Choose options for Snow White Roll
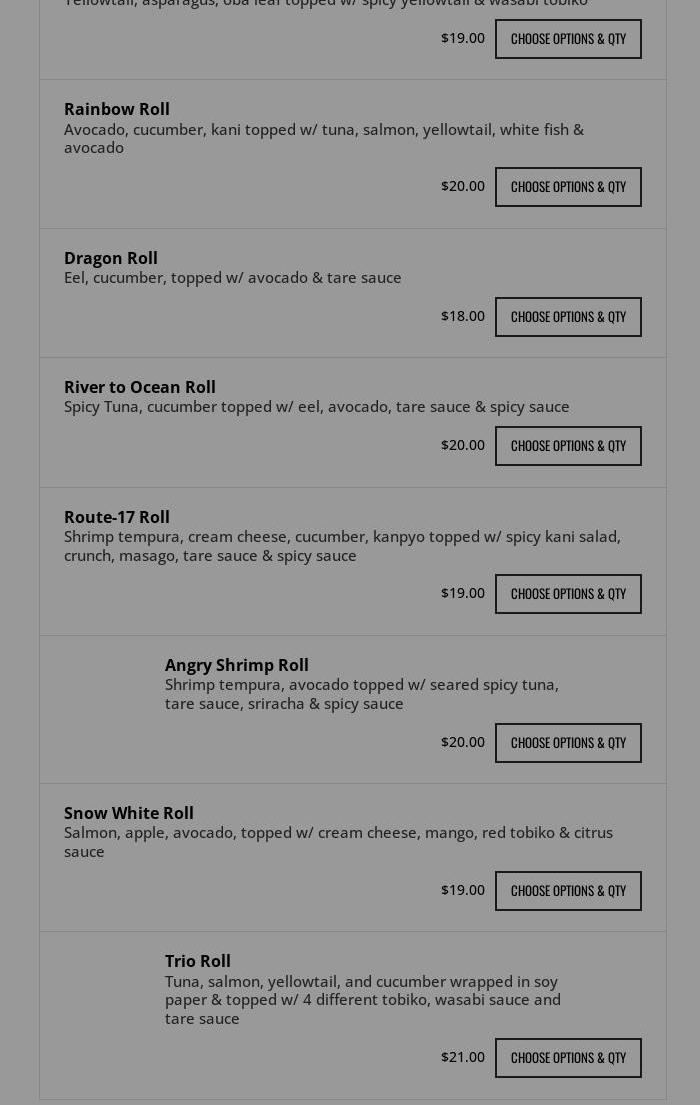This screenshot has height=1105, width=700. tap(568, 891)
